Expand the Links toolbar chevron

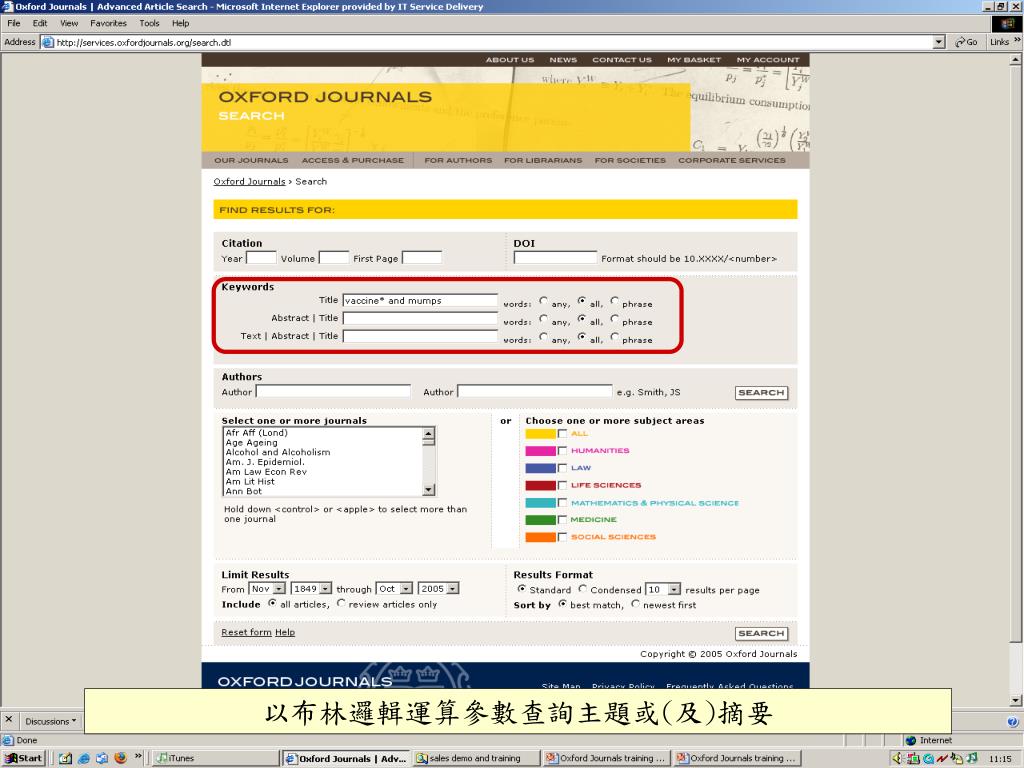[x=1016, y=40]
